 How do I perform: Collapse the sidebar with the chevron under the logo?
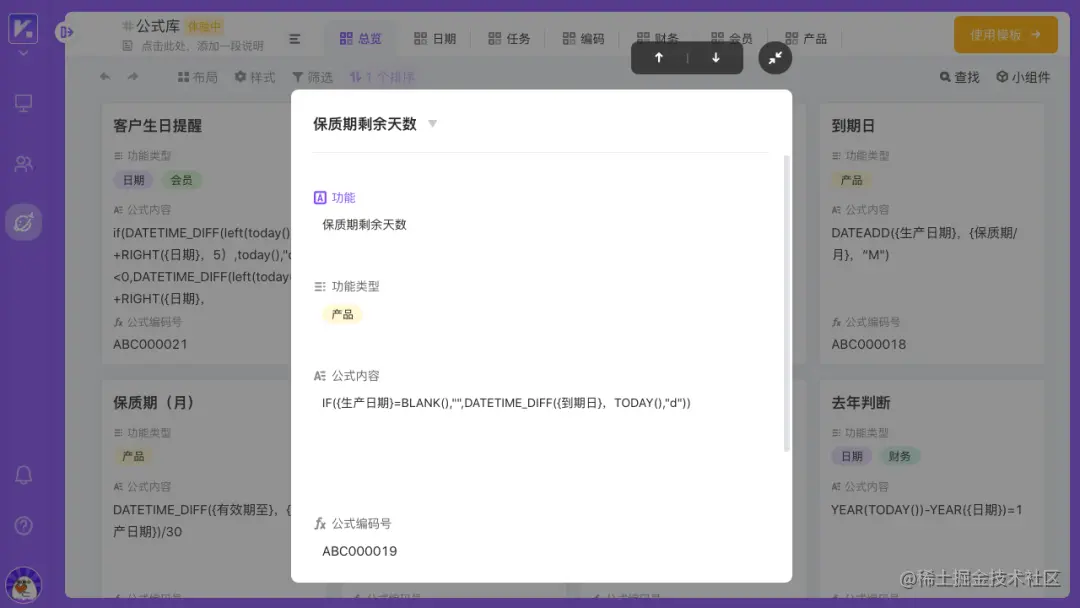point(22,50)
